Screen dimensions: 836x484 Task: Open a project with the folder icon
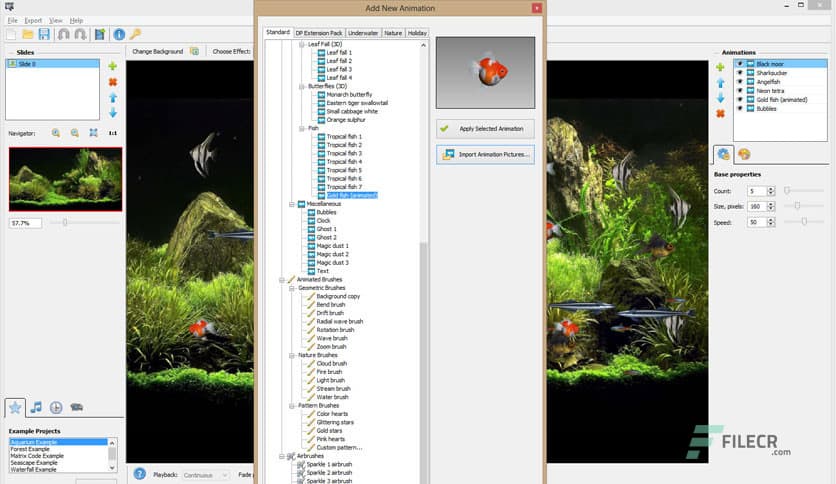pyautogui.click(x=28, y=35)
